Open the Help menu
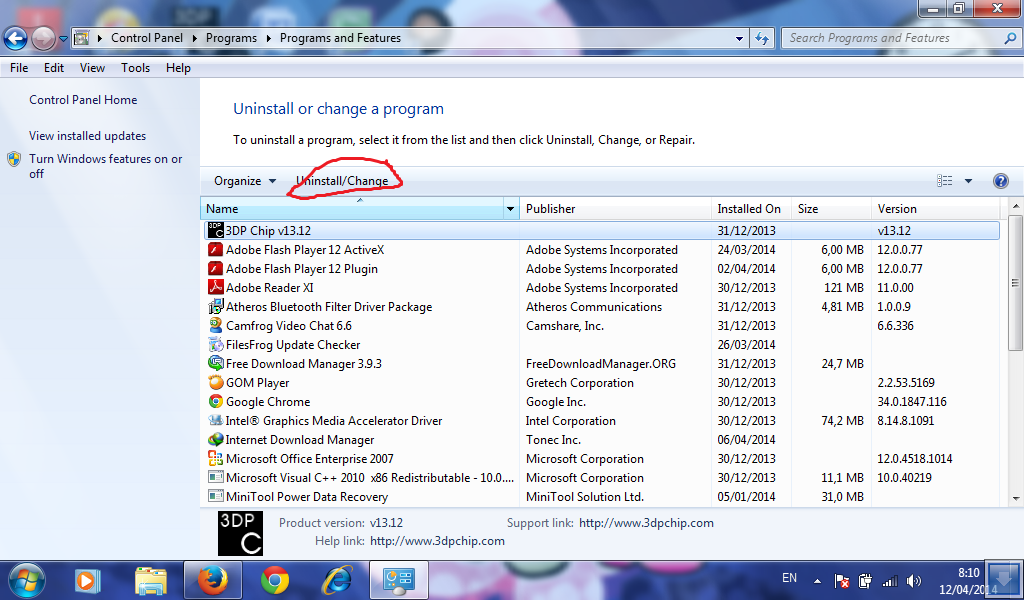The width and height of the screenshot is (1024, 600). [x=178, y=68]
